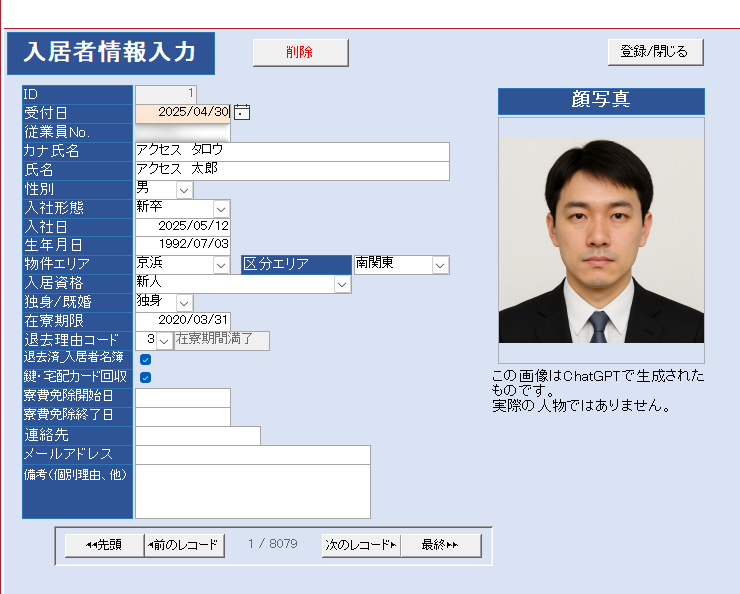Click the 寮費免除開始日 field

coord(183,397)
